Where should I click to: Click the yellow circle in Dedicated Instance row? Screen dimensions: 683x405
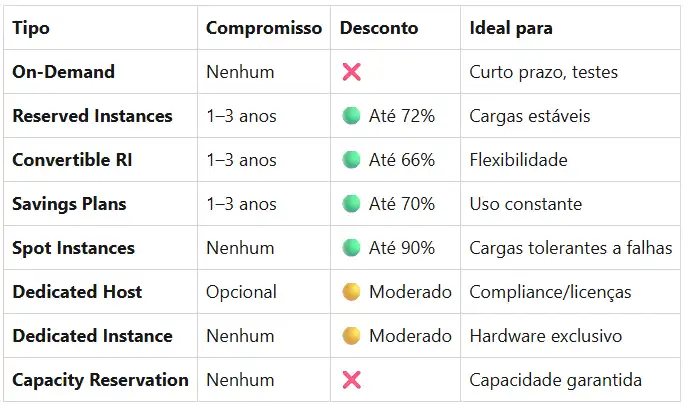point(351,336)
